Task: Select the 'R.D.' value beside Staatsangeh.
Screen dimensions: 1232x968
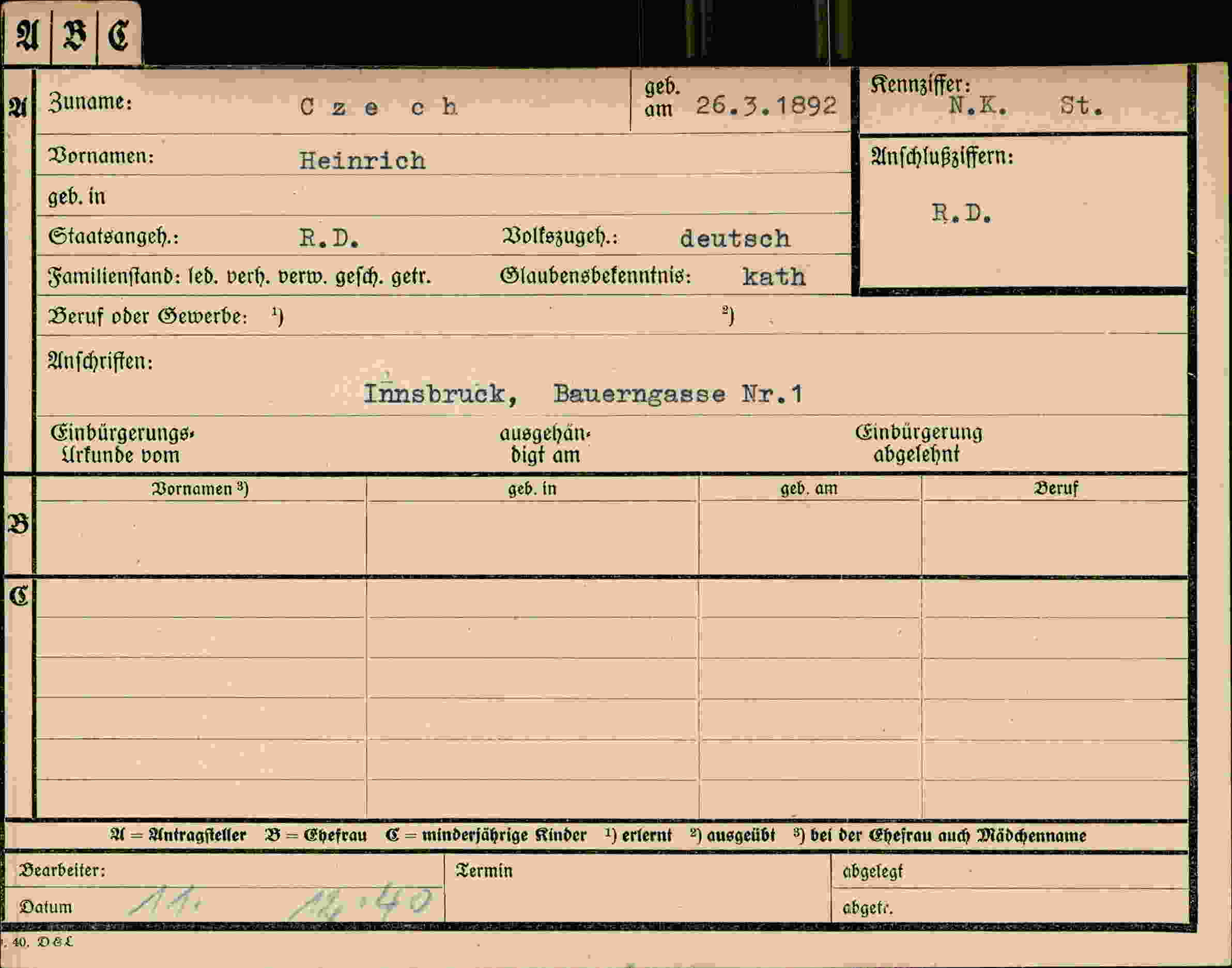Action: click(x=329, y=239)
